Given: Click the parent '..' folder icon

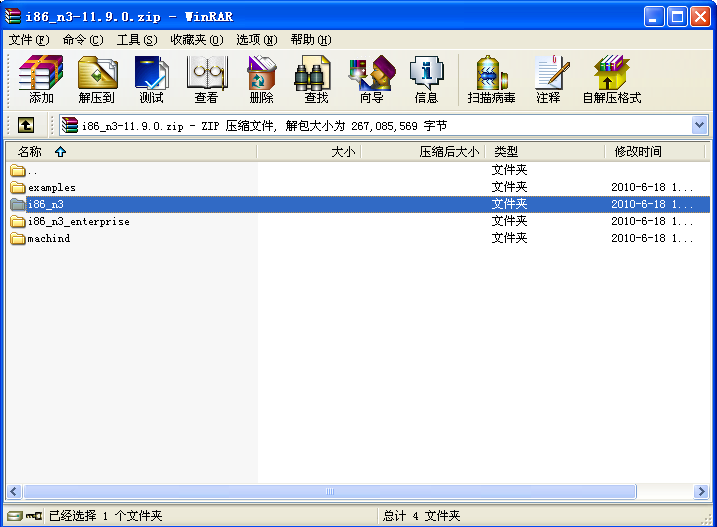Looking at the screenshot, I should pos(18,171).
